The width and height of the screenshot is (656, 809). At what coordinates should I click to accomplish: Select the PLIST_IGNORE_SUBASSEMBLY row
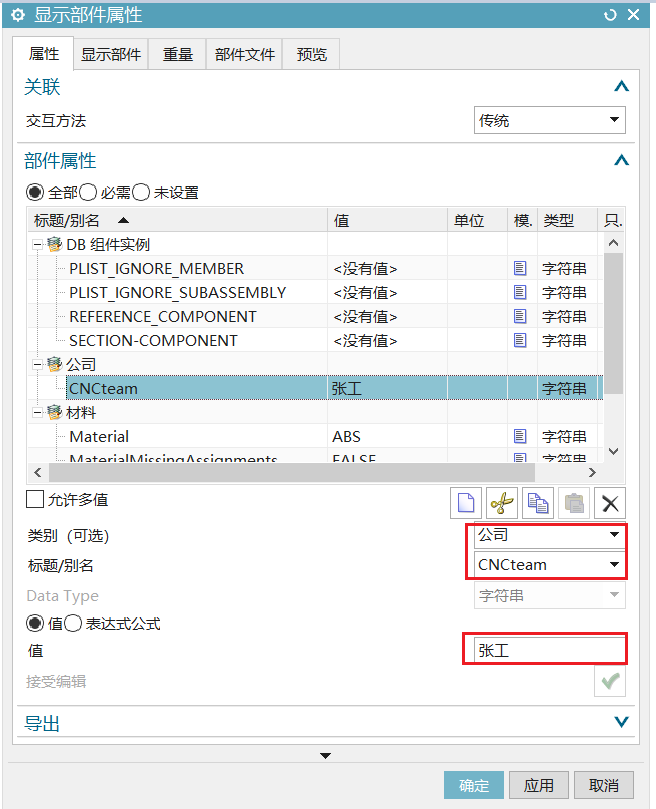pyautogui.click(x=315, y=293)
